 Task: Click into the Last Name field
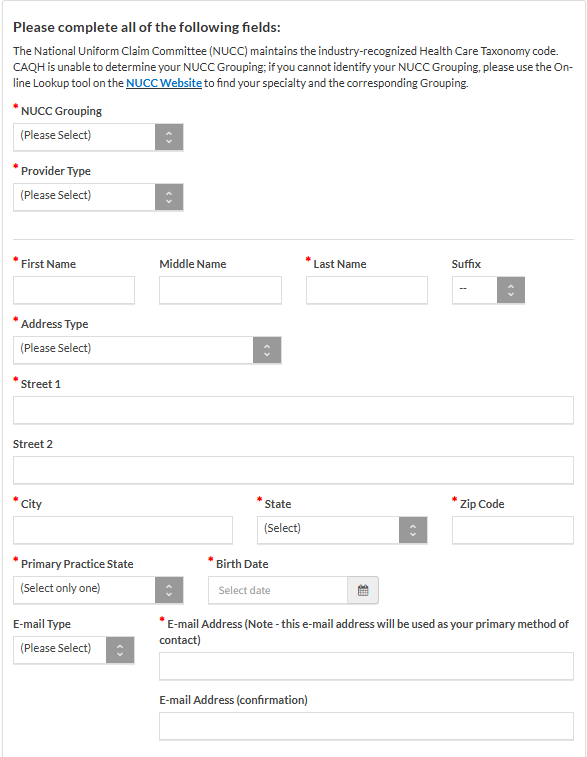(367, 290)
